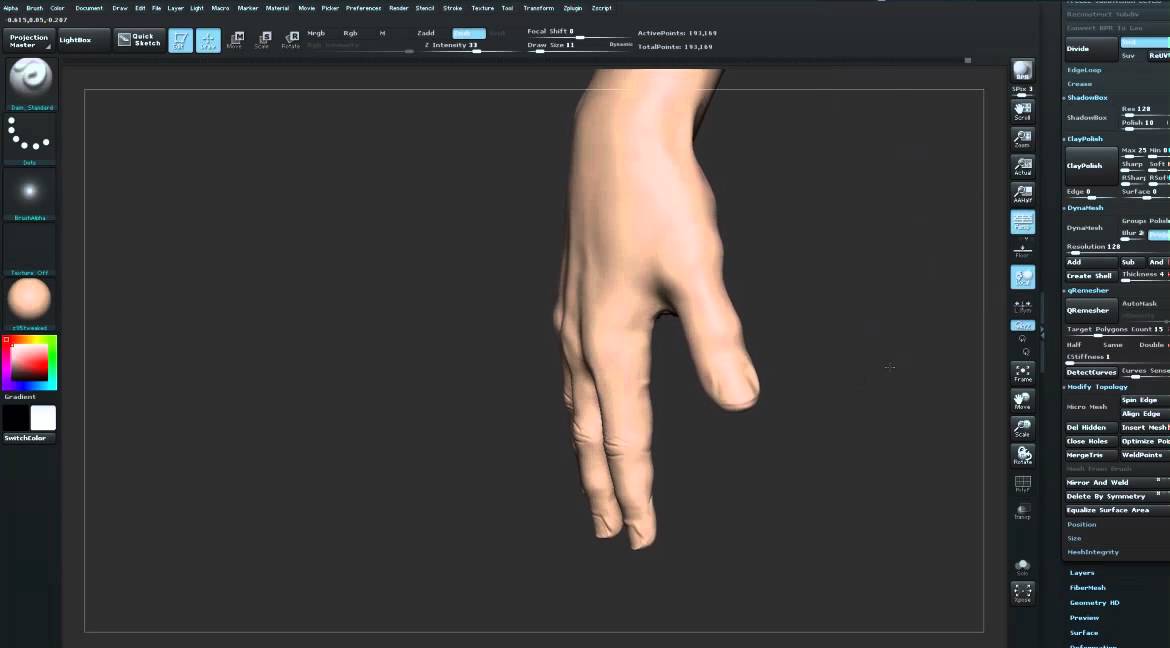
Task: Expand the FiberMesh subpalette
Action: [x=1088, y=588]
